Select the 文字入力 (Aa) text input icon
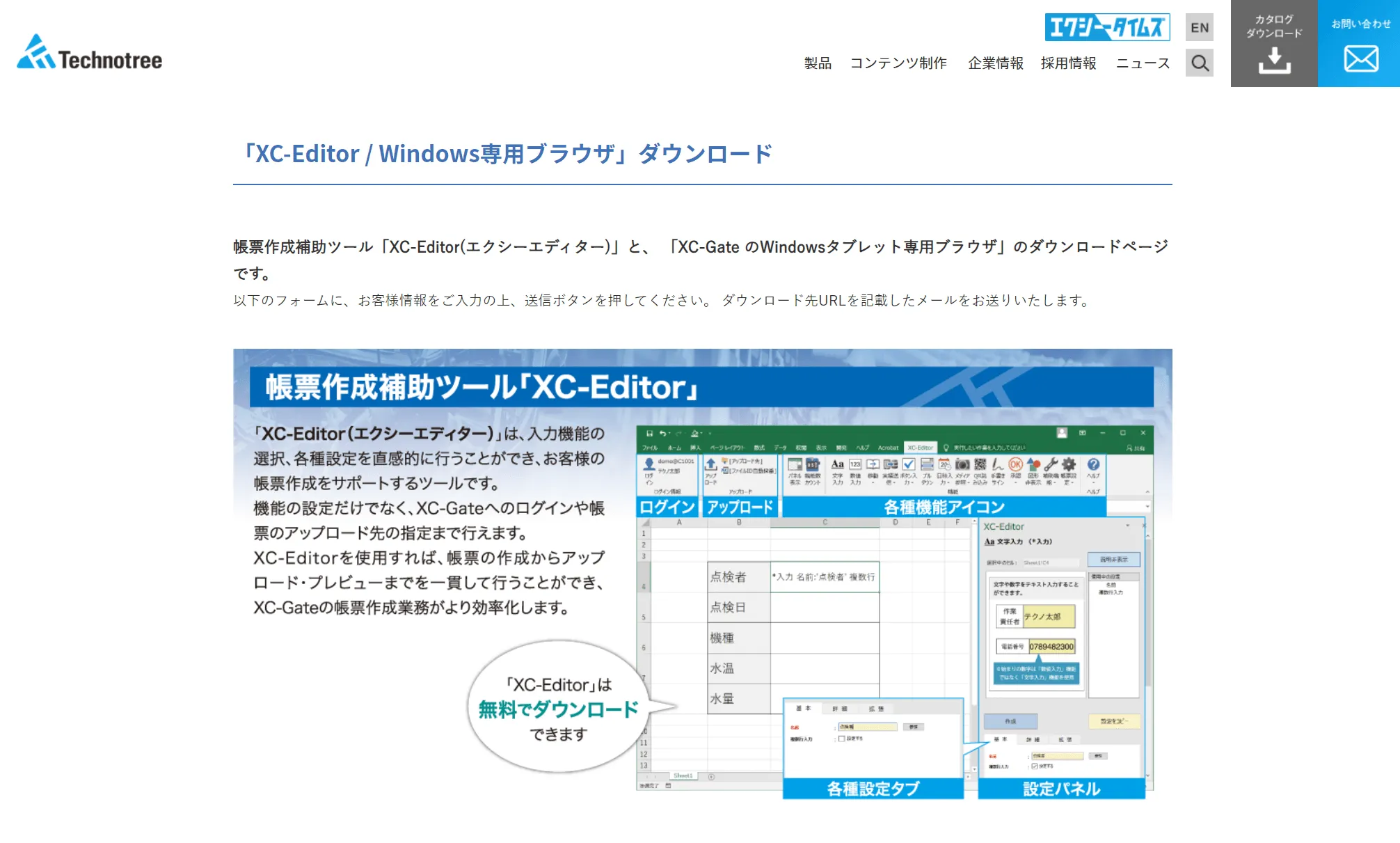 (x=838, y=465)
